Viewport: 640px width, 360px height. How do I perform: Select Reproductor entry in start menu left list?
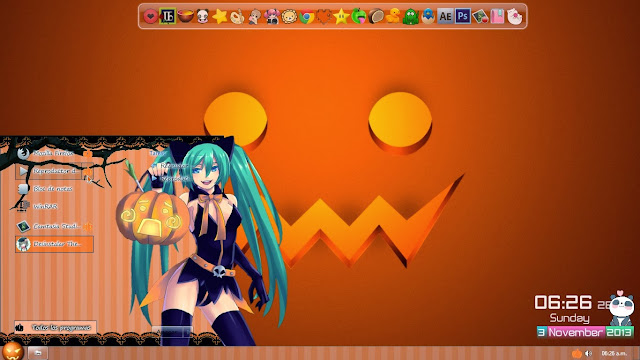pos(48,171)
